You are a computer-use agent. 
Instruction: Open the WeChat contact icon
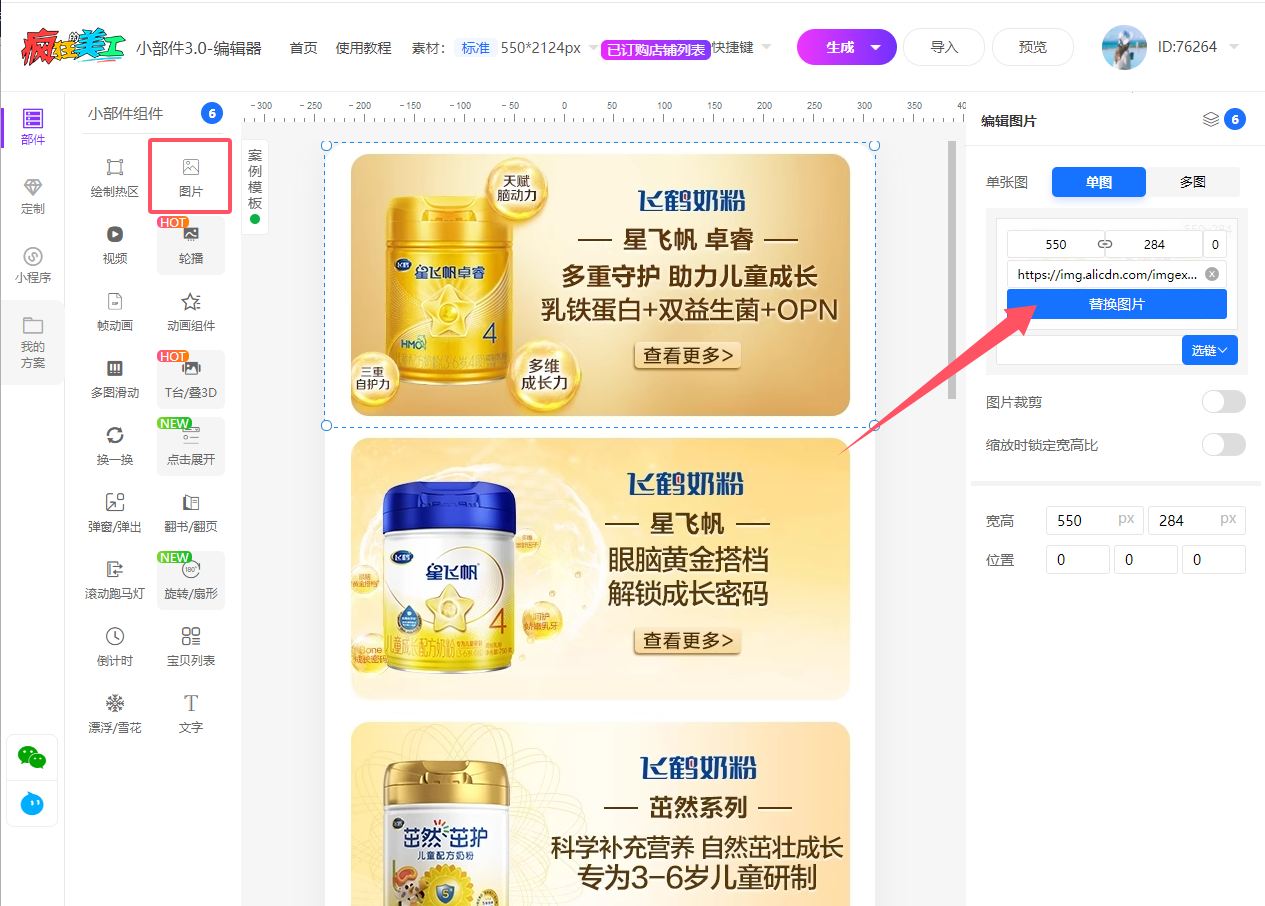(32, 758)
